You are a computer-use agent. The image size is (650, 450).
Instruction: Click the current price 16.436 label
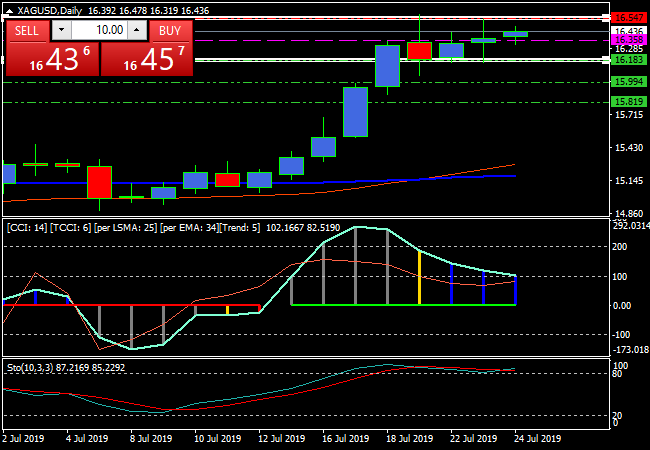(626, 31)
